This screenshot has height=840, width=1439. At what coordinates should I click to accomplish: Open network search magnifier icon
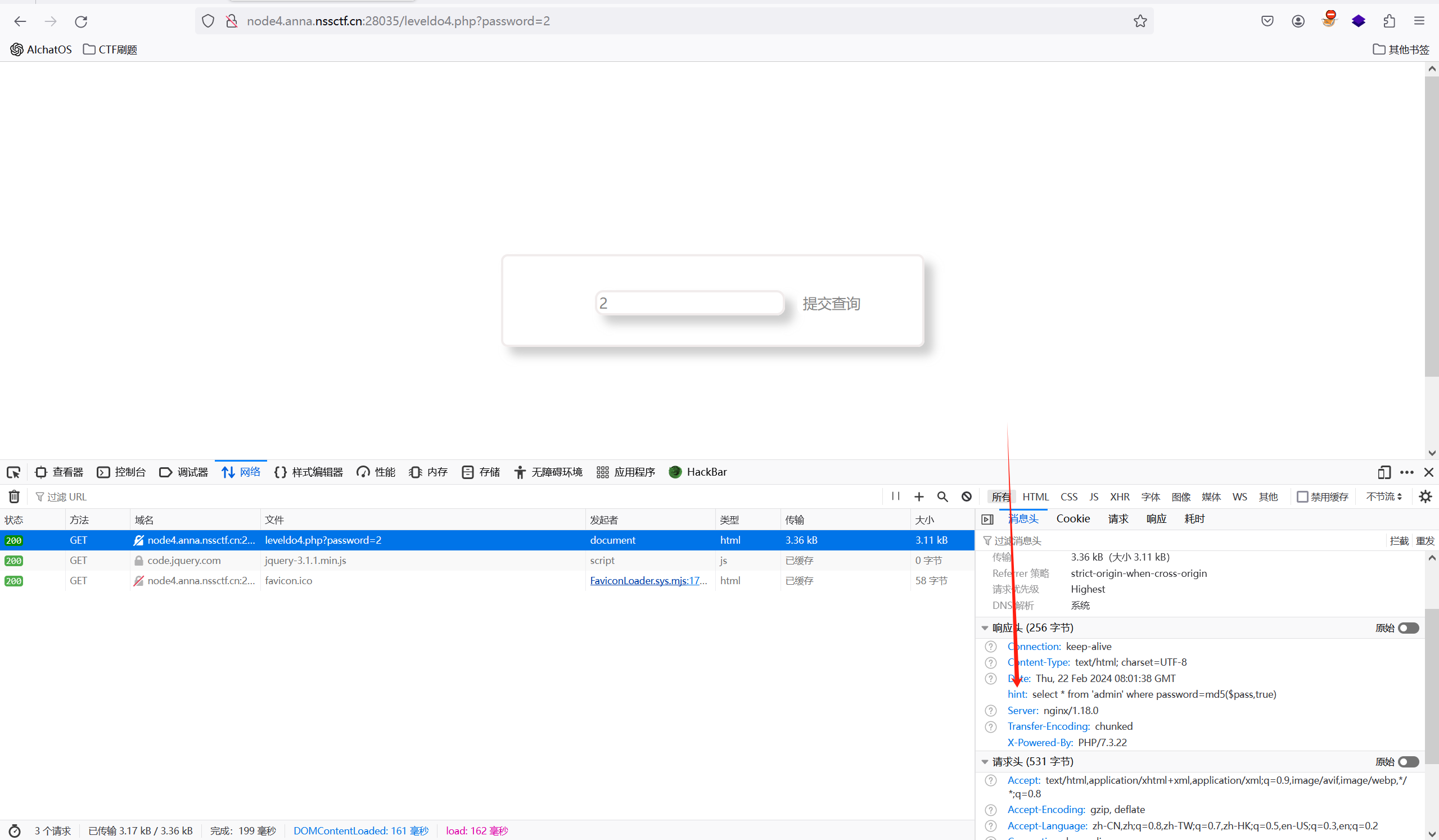pyautogui.click(x=942, y=497)
